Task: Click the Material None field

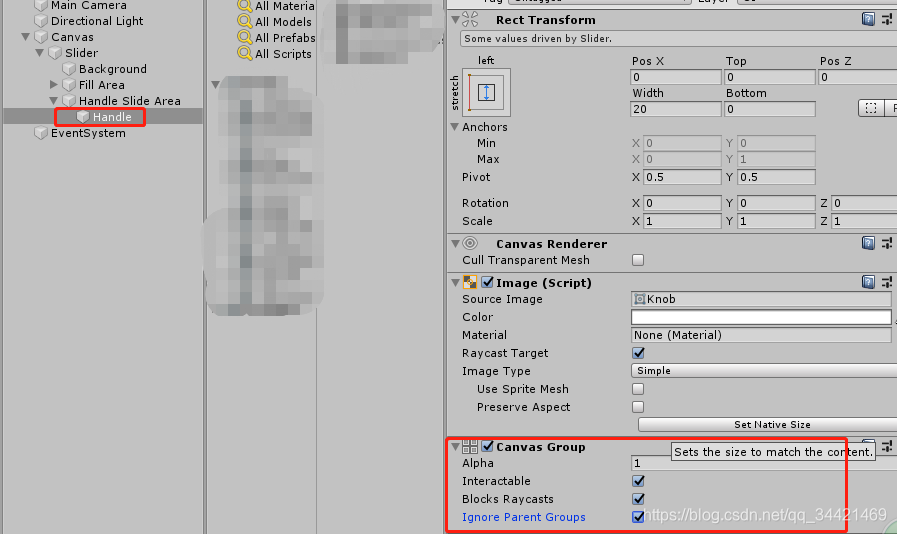Action: point(761,335)
